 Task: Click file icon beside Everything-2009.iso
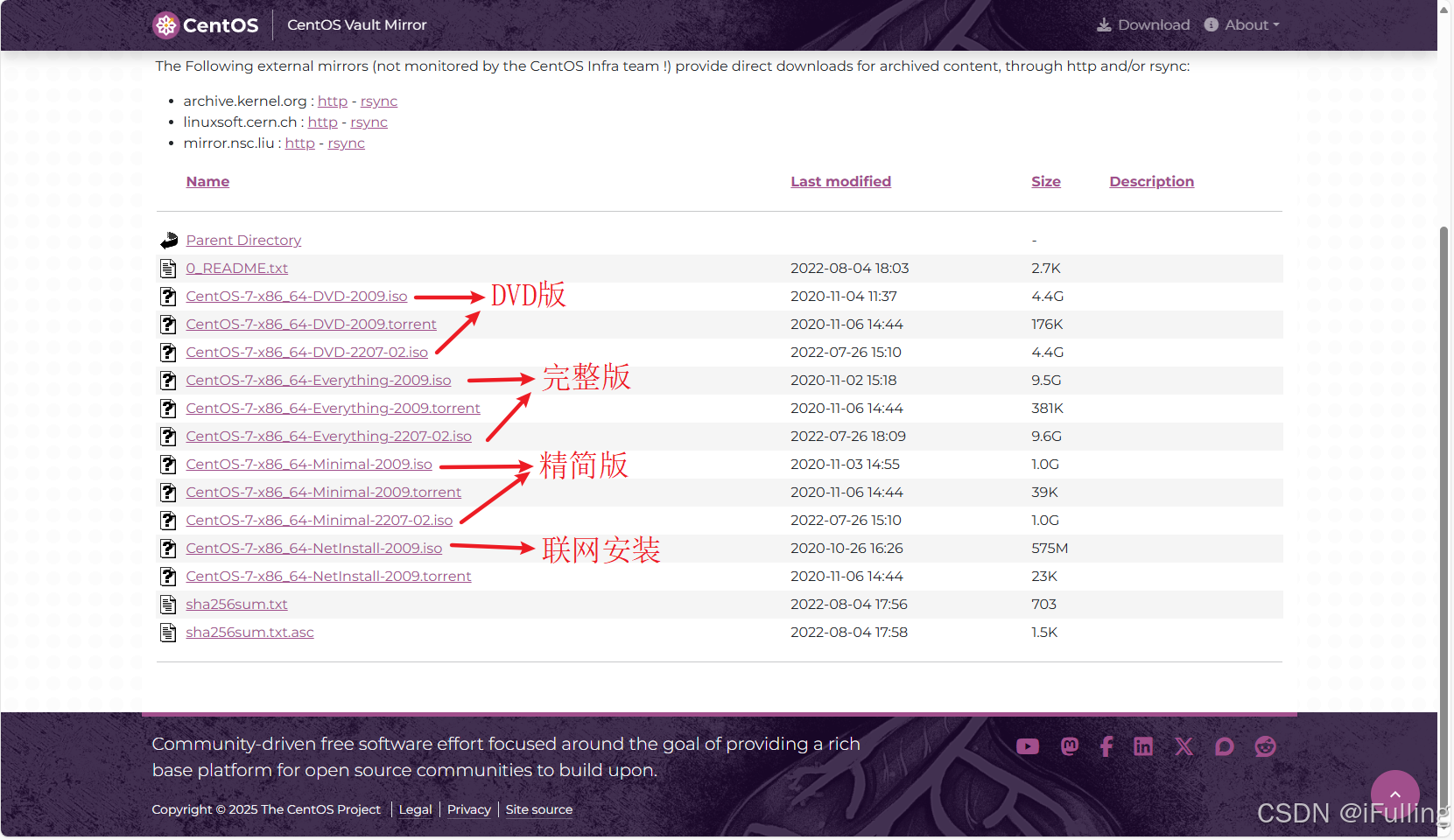(169, 381)
